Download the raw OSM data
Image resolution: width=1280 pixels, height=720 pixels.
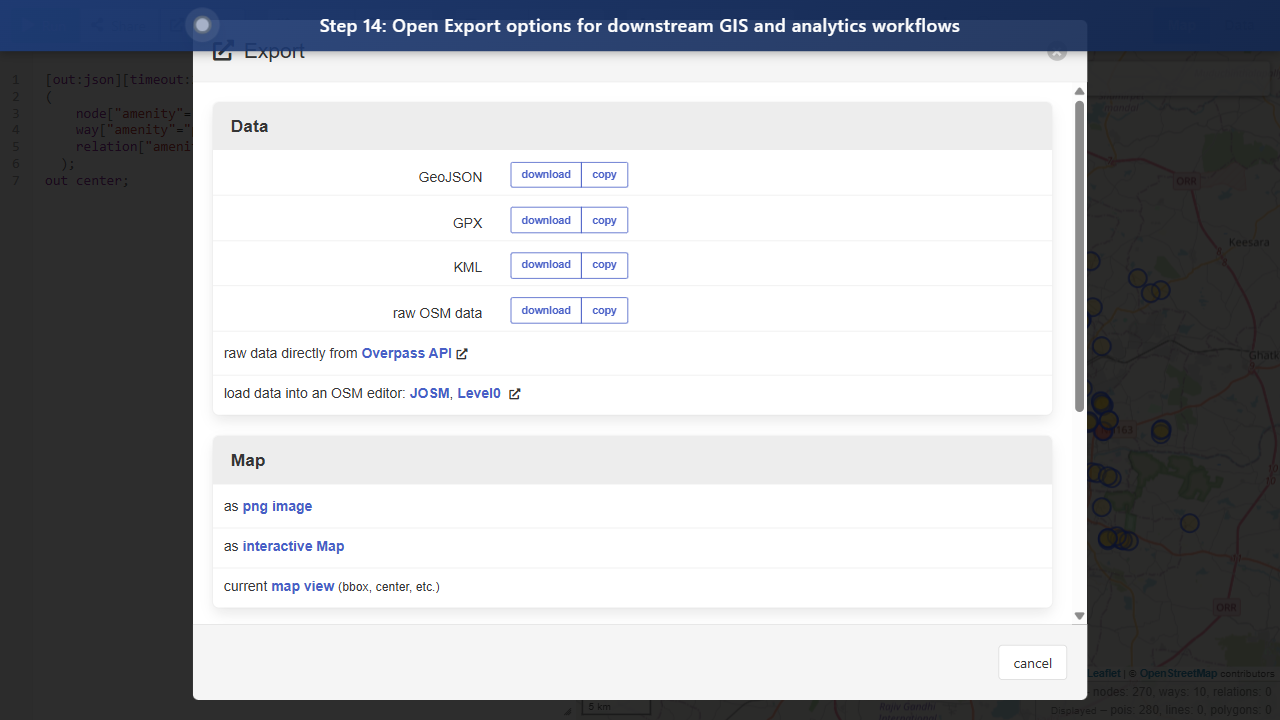[x=546, y=310]
